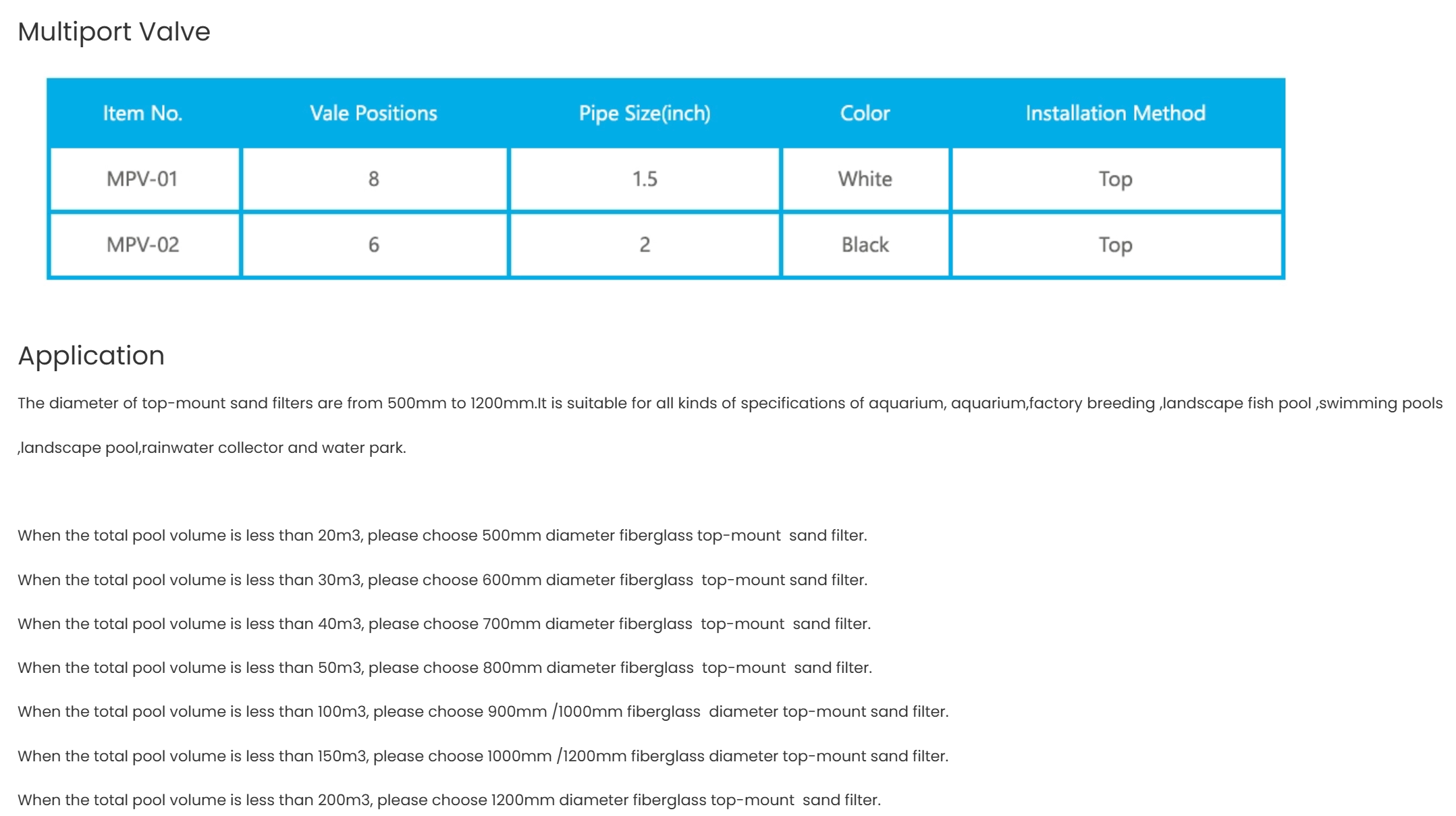Click the line 'landscape pool,rainwater collector and water park.'
Viewport: 1456px width, 816px height.
[x=212, y=448]
